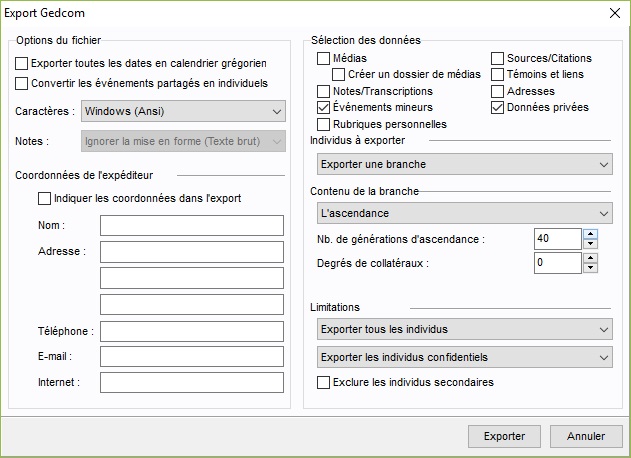The width and height of the screenshot is (631, 458).
Task: Click the first Adresse line field
Action: tap(192, 252)
